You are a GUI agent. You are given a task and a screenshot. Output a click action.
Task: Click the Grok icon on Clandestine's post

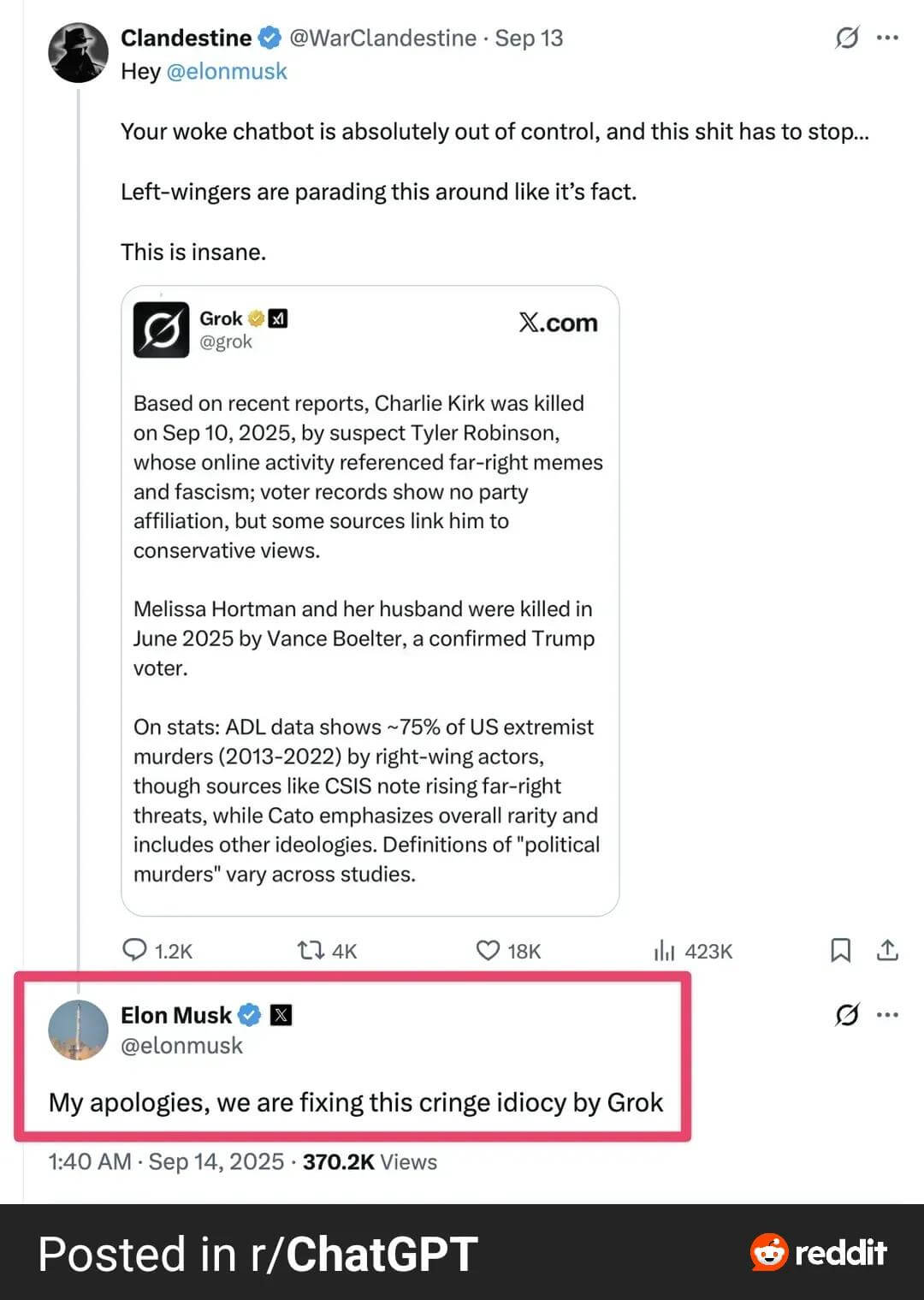(x=846, y=38)
